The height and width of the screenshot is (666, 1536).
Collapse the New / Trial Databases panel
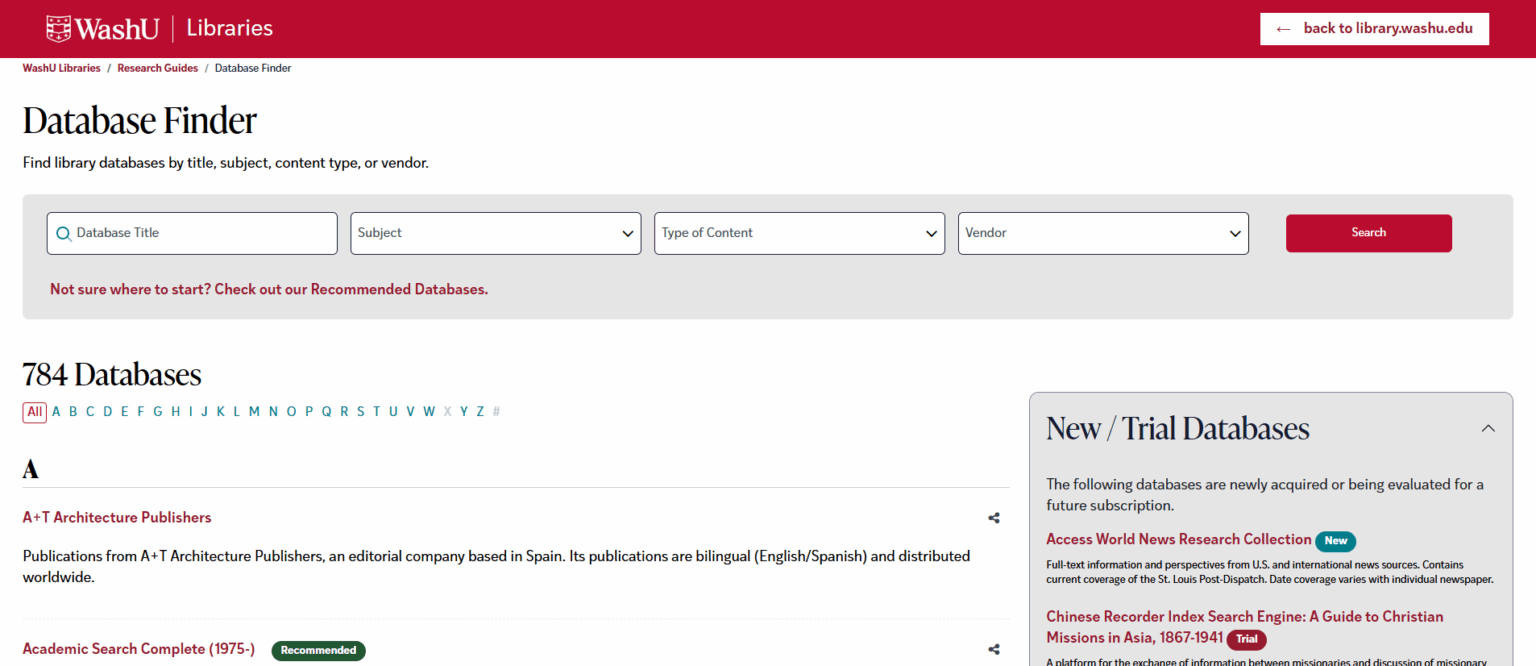1487,428
